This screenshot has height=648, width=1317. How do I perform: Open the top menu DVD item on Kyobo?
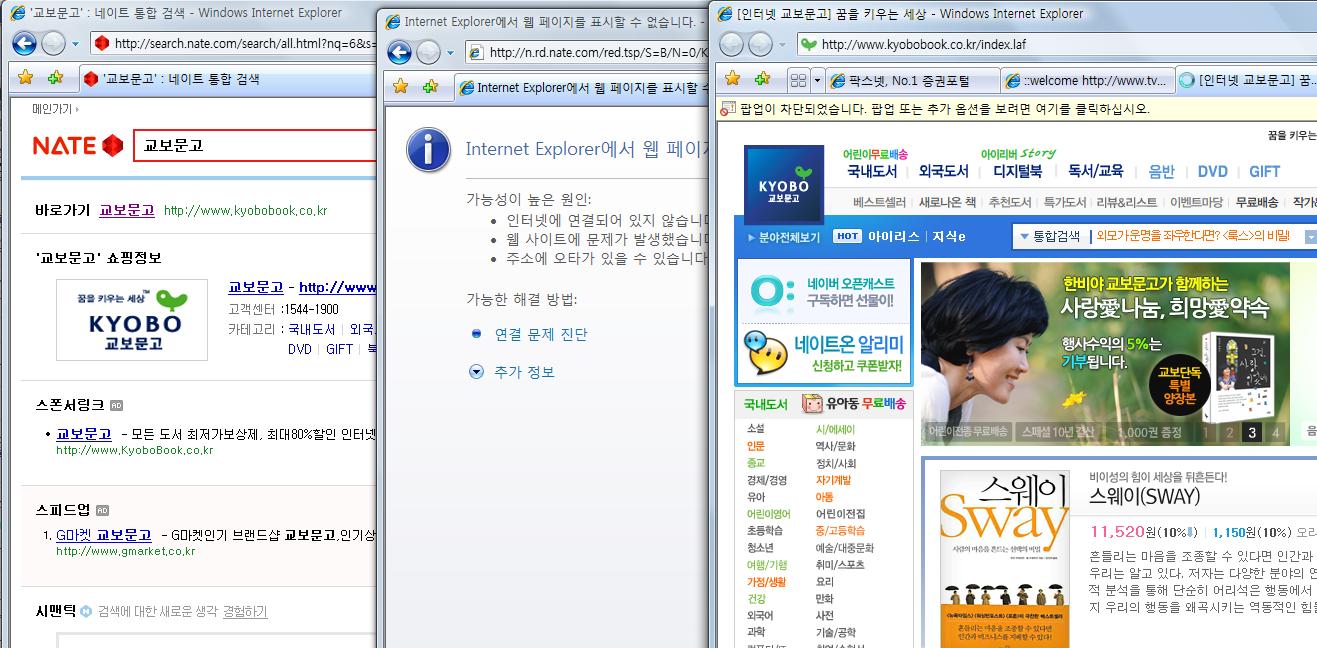pos(1212,171)
